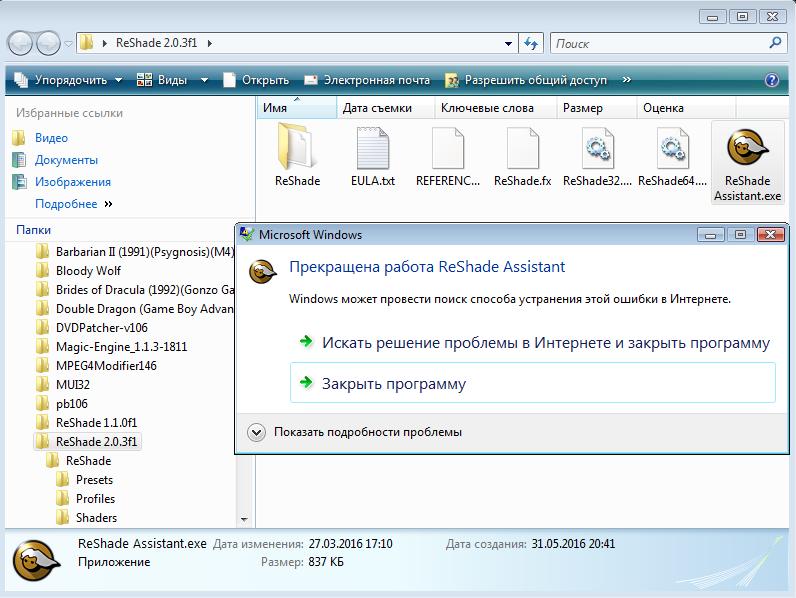Click the Поиск search field

[660, 44]
